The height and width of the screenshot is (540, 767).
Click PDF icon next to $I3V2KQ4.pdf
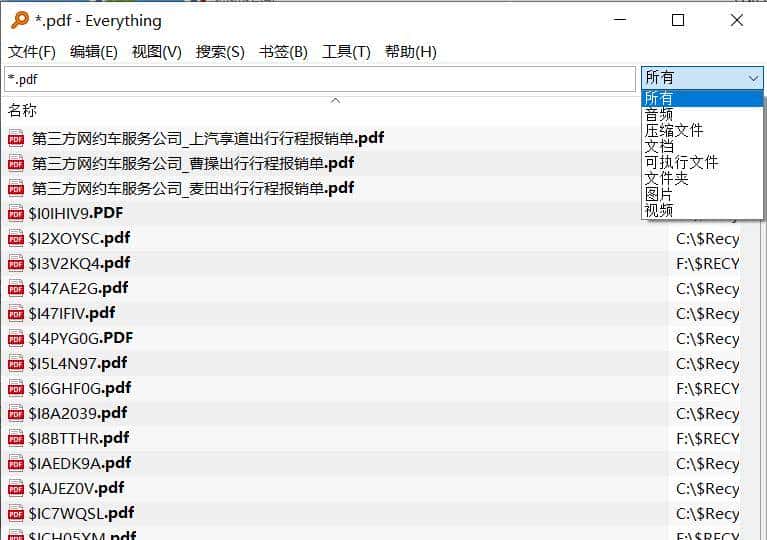(x=16, y=263)
